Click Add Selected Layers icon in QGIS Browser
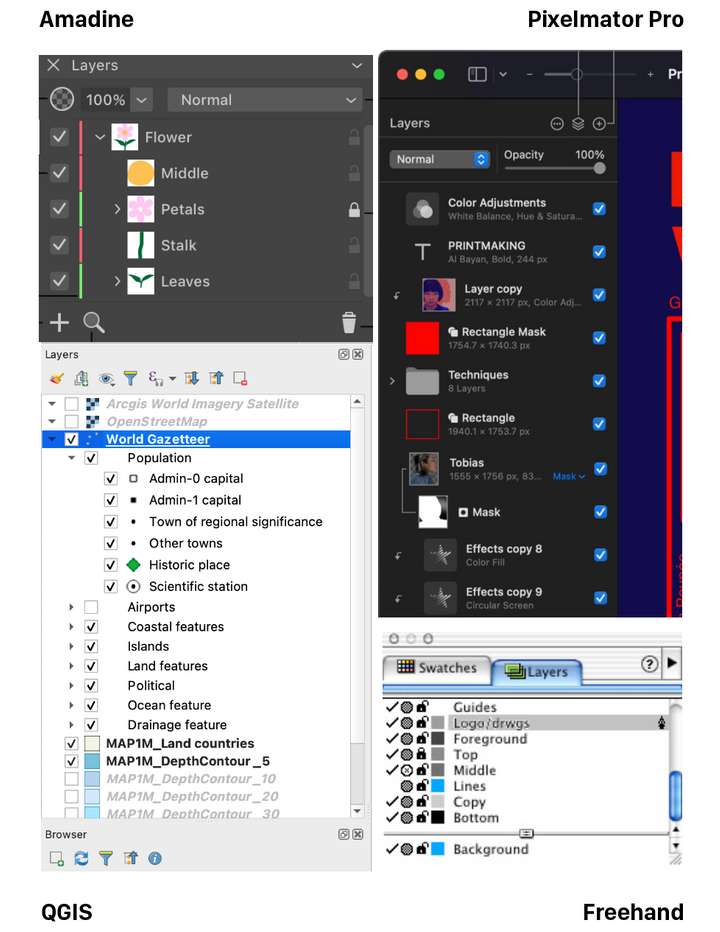 [56, 858]
